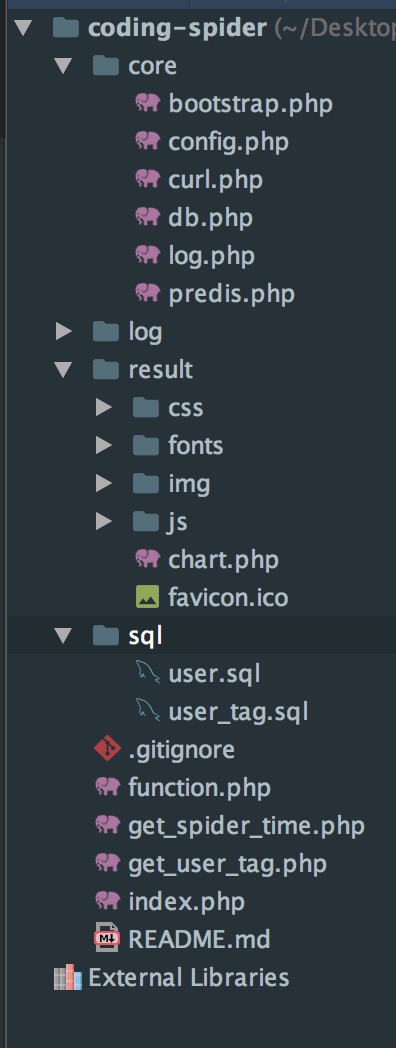The height and width of the screenshot is (1048, 396).
Task: Click the PHP elephant icon beside bootstrap.php
Action: pos(148,103)
